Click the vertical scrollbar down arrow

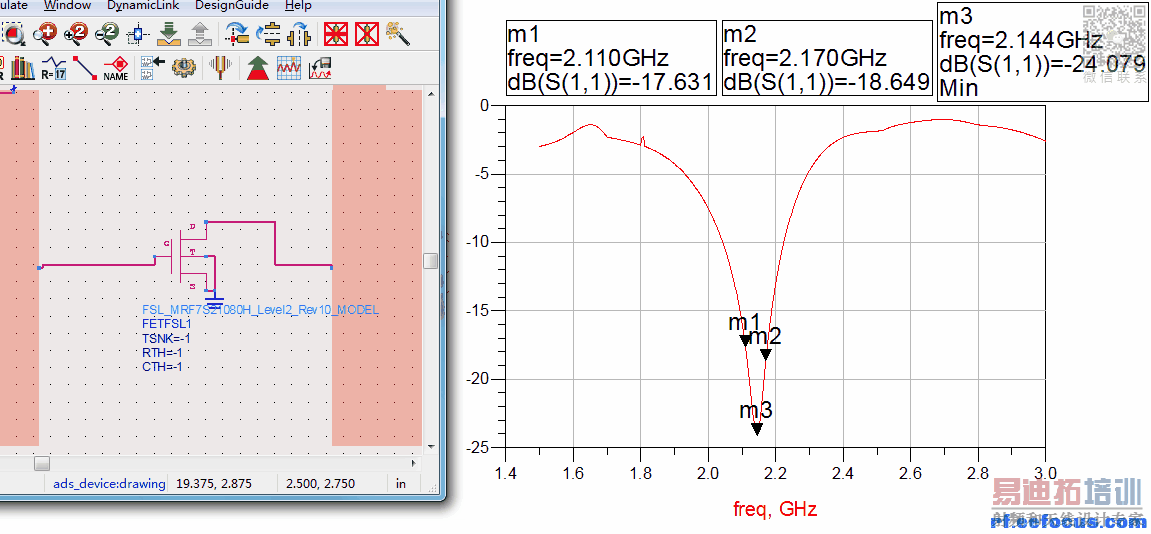pos(431,448)
